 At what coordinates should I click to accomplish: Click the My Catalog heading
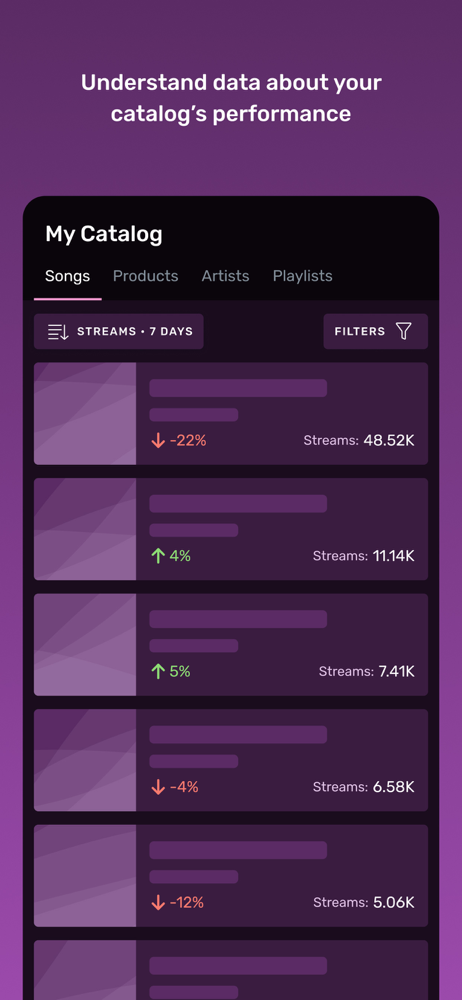point(103,235)
